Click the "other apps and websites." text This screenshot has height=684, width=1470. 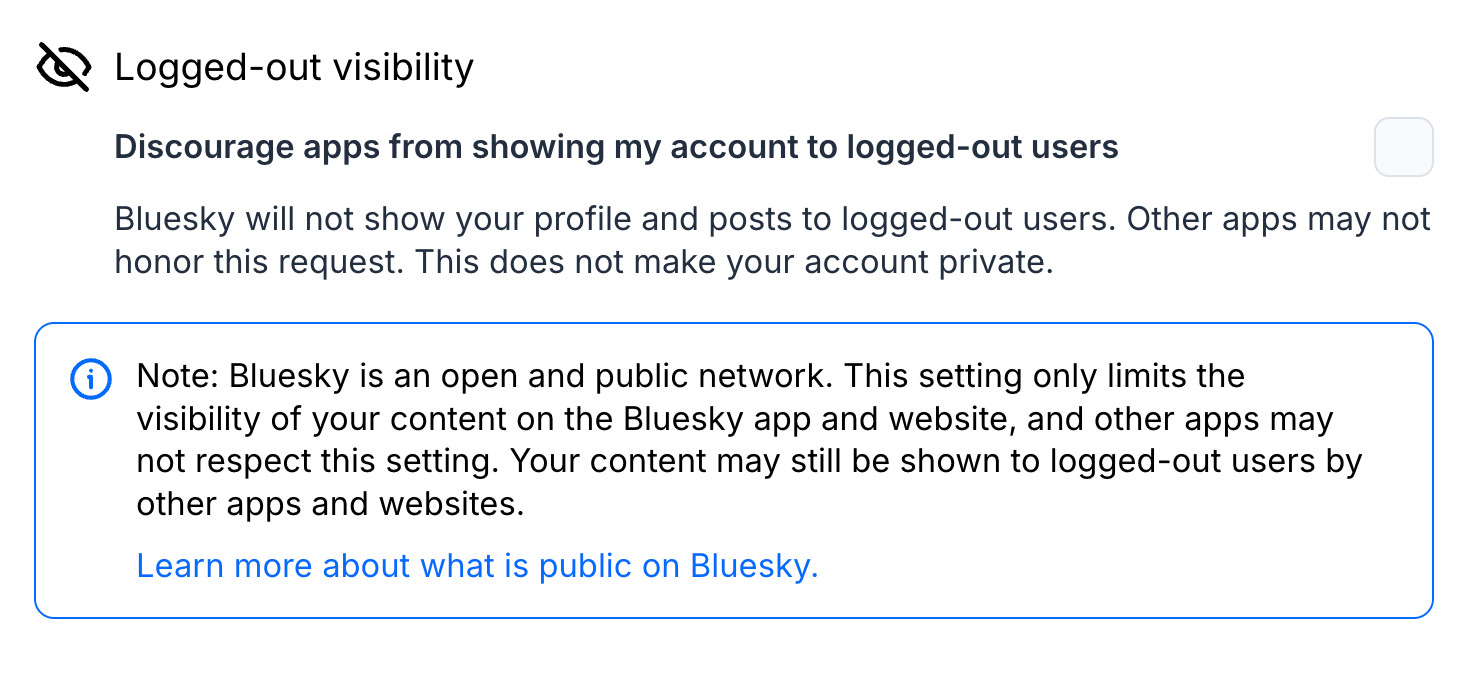point(330,504)
